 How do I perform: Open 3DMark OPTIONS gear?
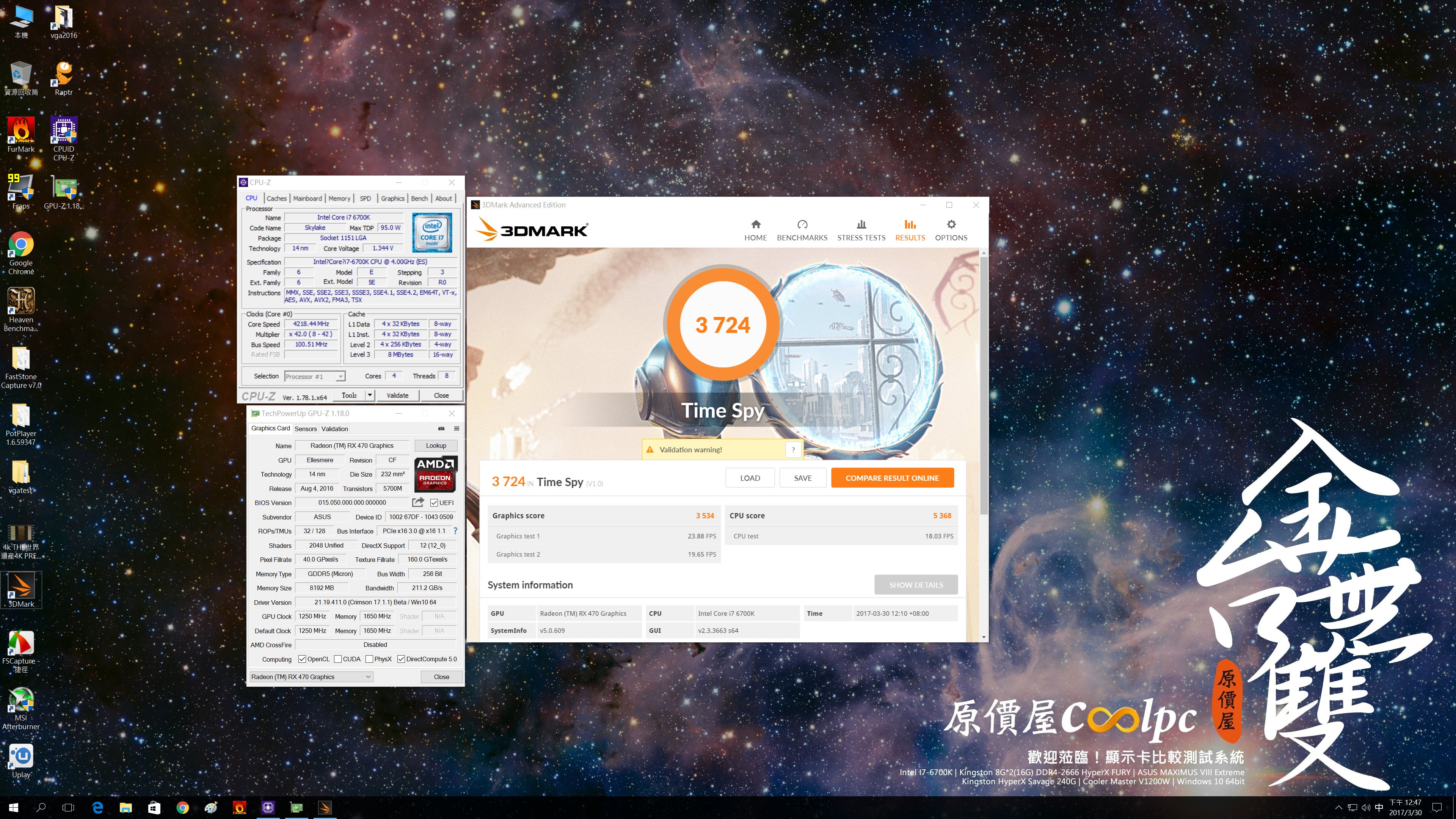tap(951, 231)
